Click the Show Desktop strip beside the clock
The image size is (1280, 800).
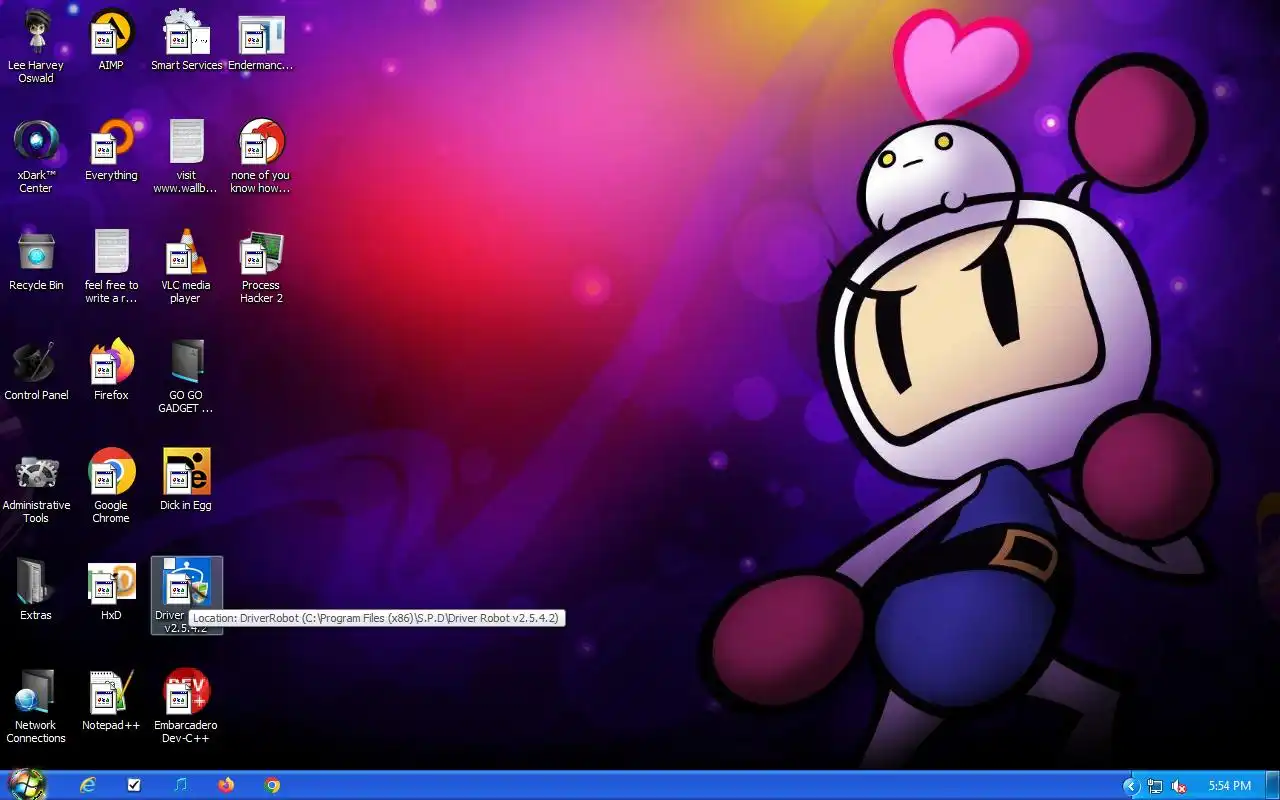(x=1272, y=786)
